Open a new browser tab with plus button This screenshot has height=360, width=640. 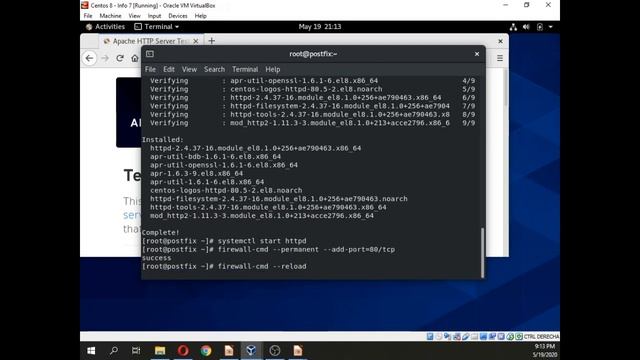pyautogui.click(x=211, y=41)
